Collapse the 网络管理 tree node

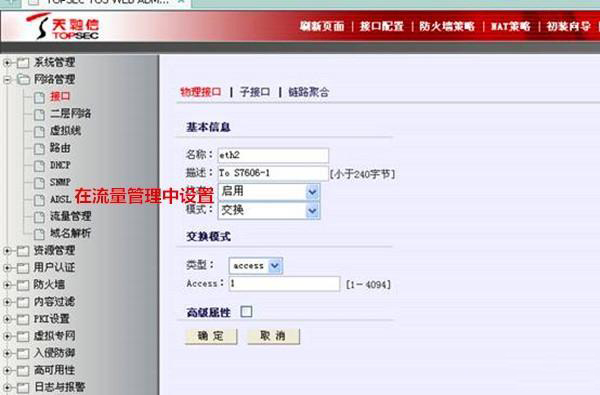[7, 80]
